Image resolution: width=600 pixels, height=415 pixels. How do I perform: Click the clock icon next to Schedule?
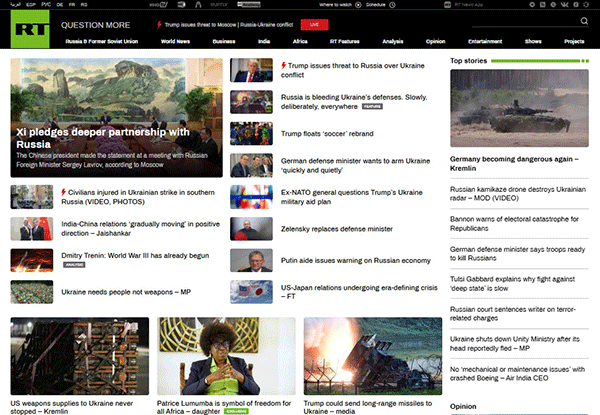pos(392,5)
